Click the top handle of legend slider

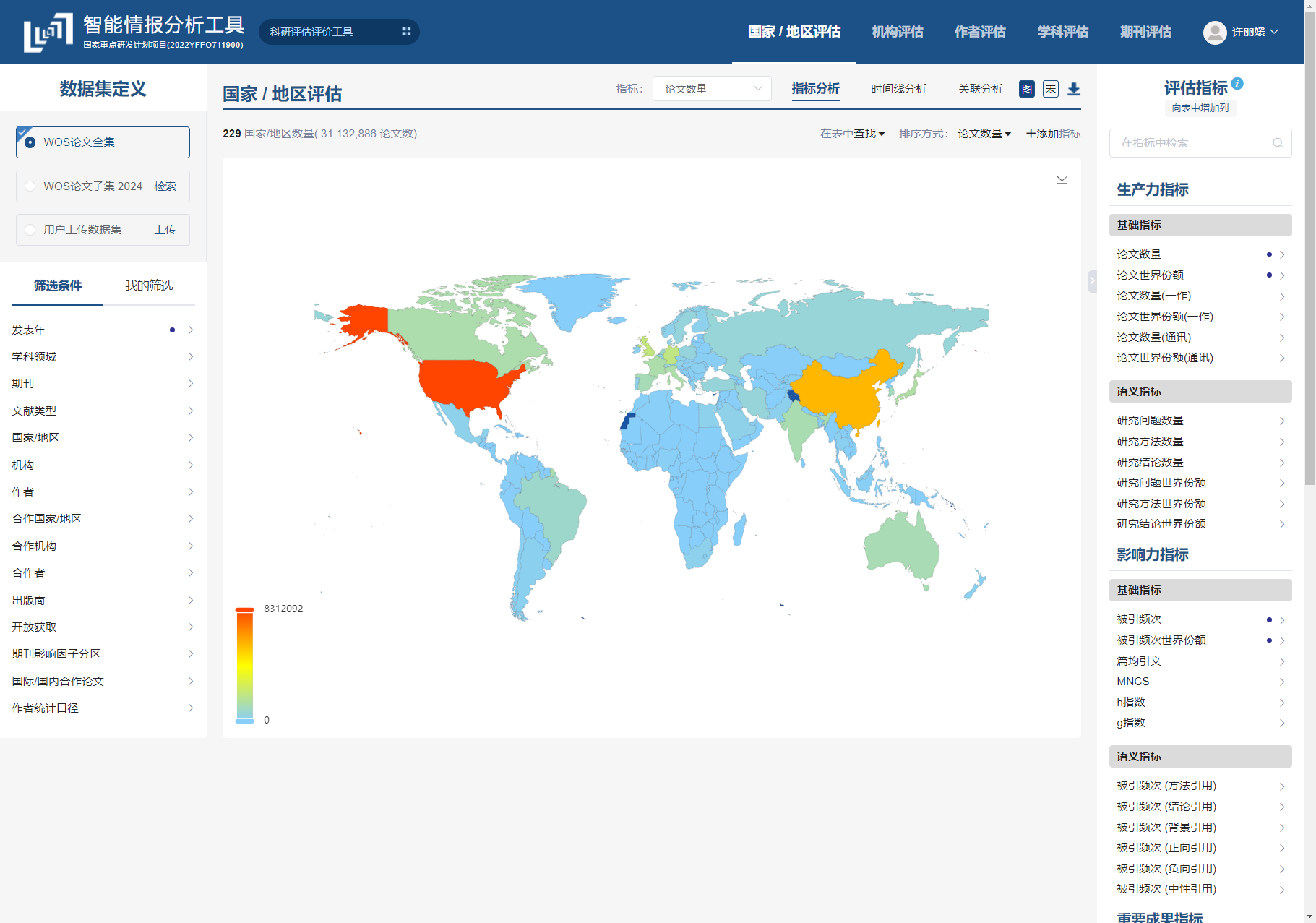(245, 610)
